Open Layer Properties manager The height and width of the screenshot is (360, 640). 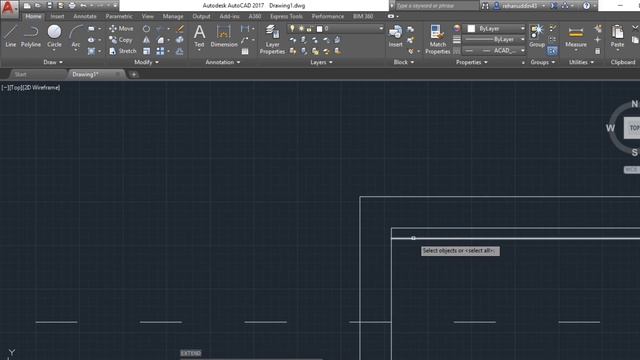tap(272, 39)
